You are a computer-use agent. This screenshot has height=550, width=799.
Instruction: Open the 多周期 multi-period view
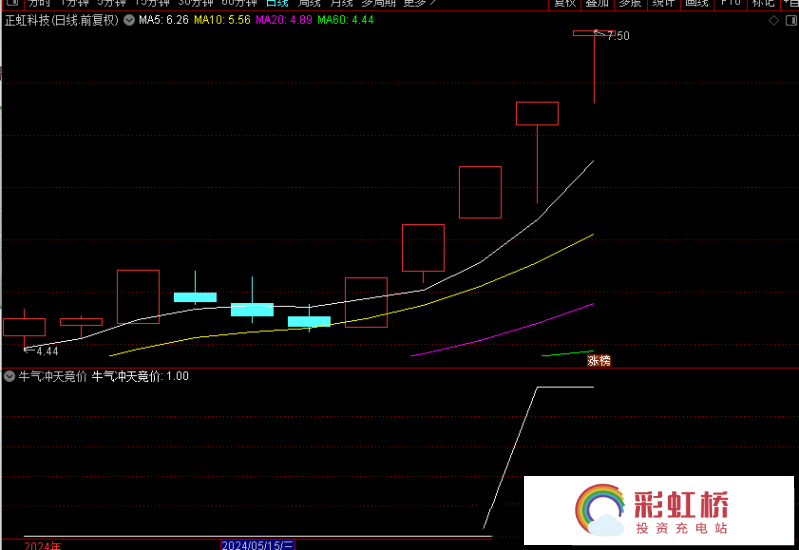(x=379, y=3)
